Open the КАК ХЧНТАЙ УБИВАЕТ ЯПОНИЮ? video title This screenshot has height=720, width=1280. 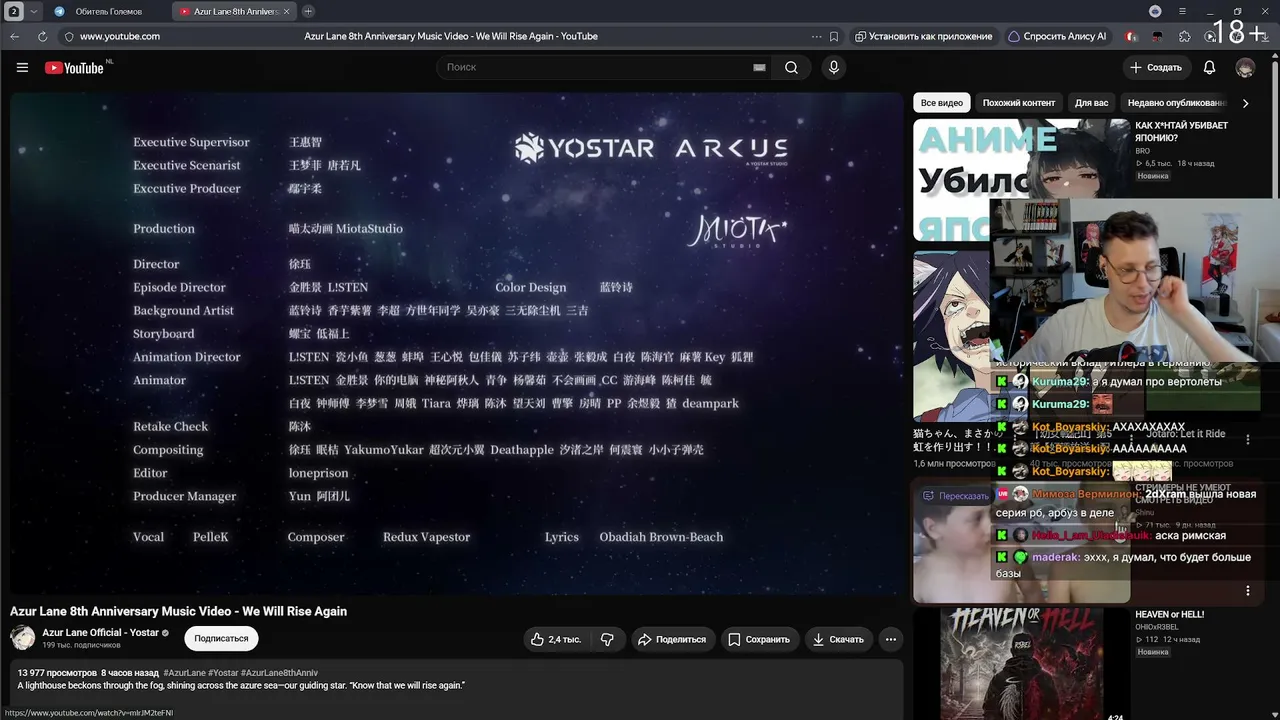coord(1182,132)
